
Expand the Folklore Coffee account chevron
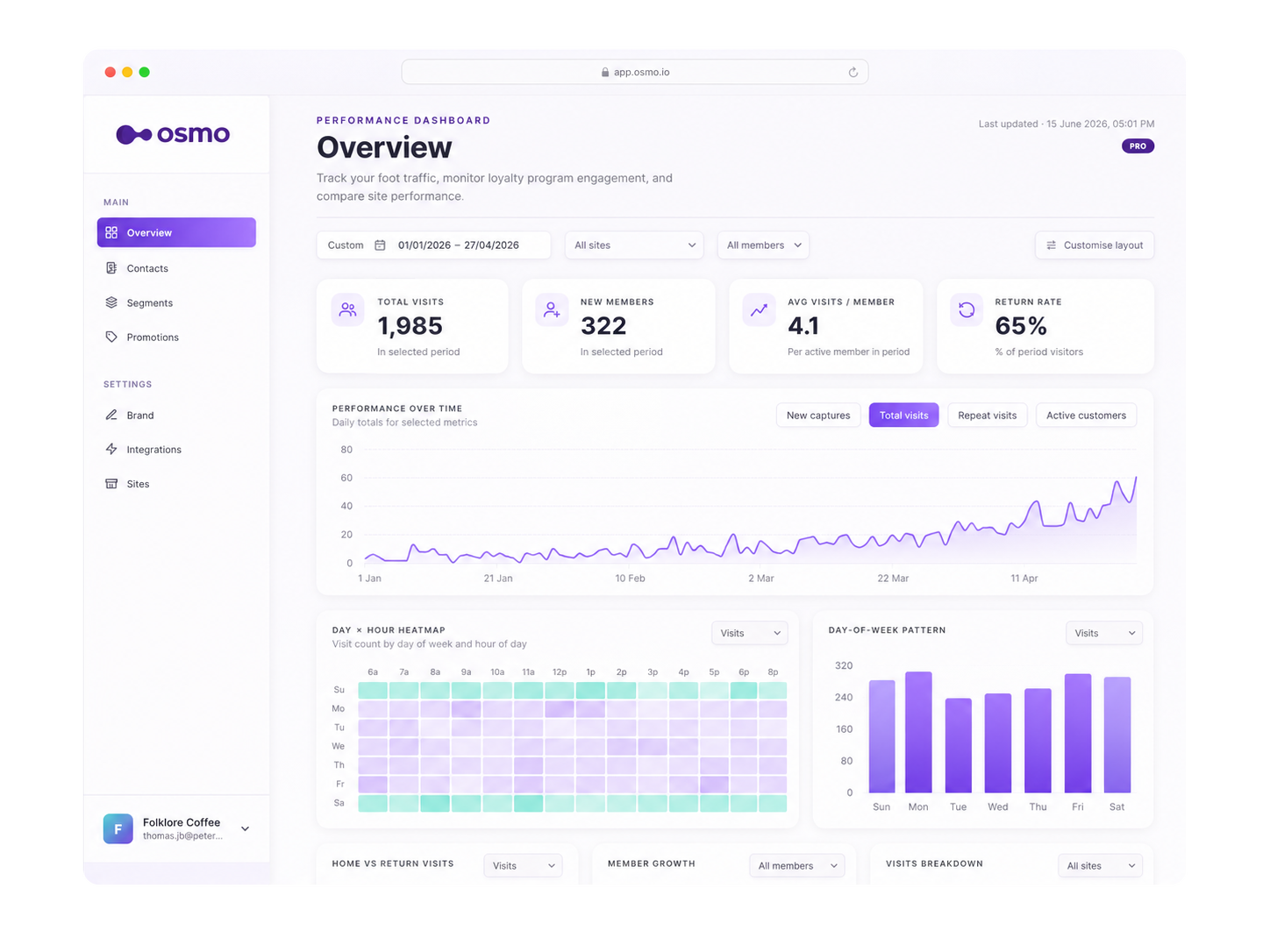tap(246, 828)
